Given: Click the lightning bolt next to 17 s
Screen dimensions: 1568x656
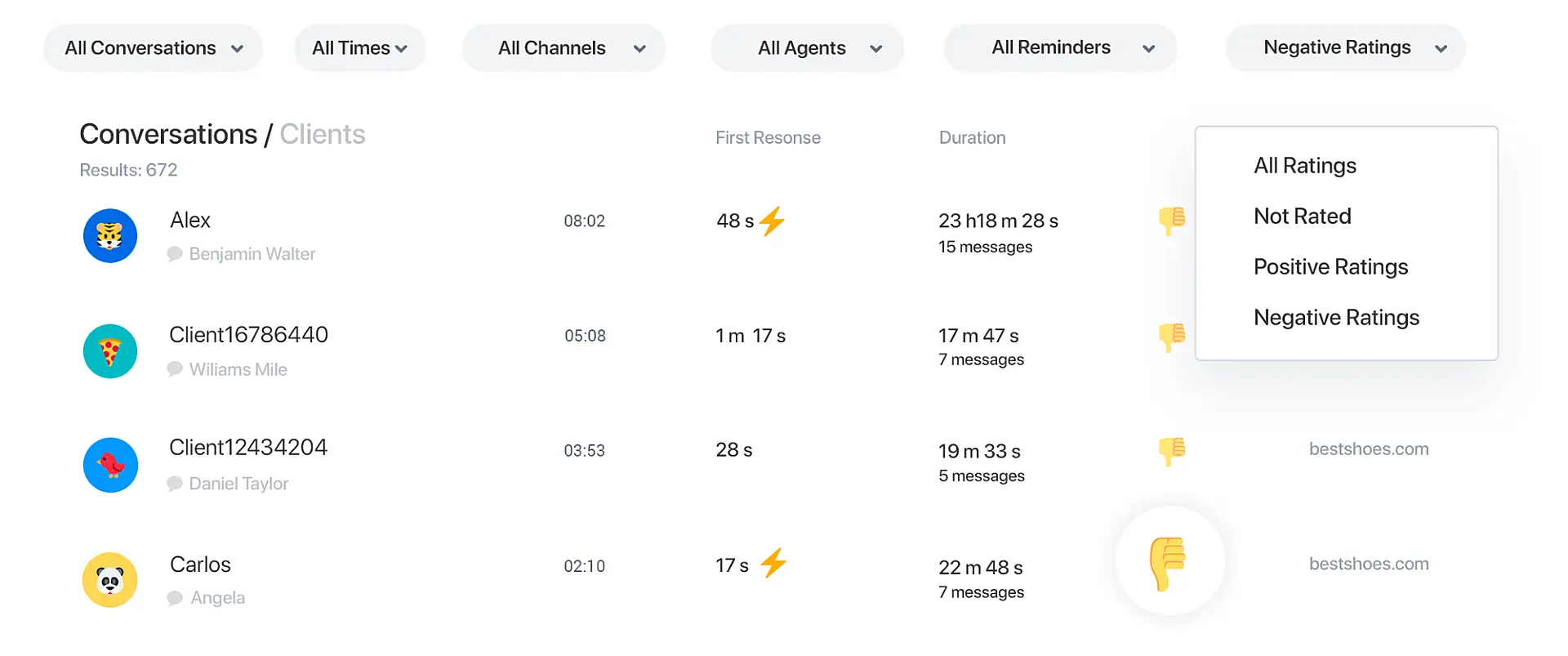Looking at the screenshot, I should [773, 564].
